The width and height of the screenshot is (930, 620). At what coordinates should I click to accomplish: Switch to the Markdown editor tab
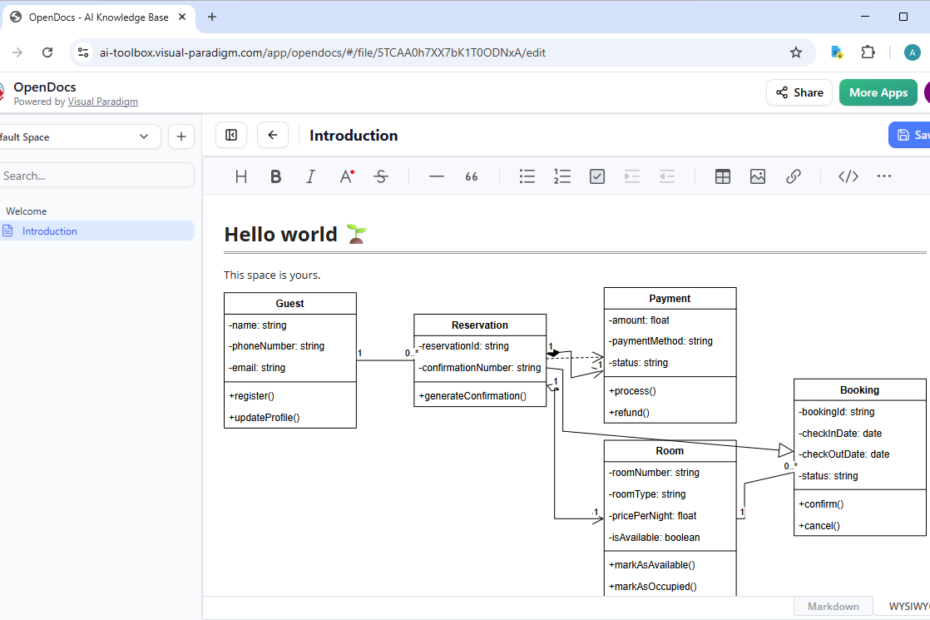[x=833, y=607]
